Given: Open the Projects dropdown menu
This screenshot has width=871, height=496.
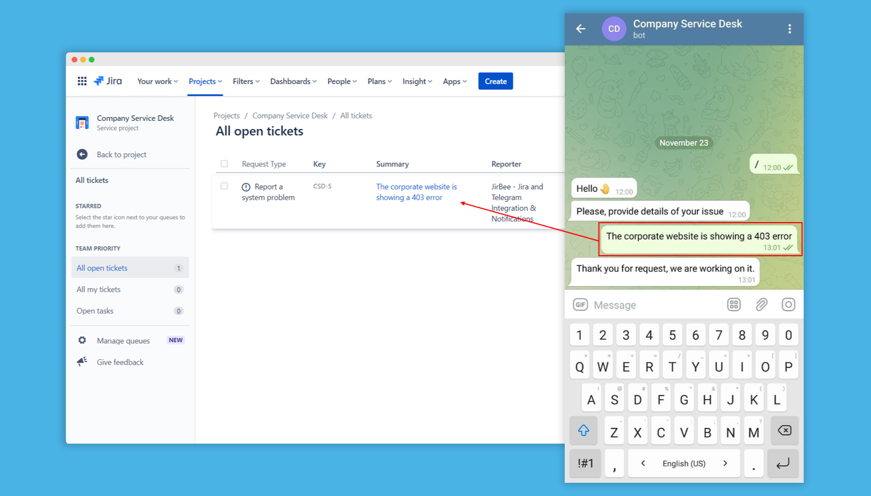Looking at the screenshot, I should pos(205,81).
